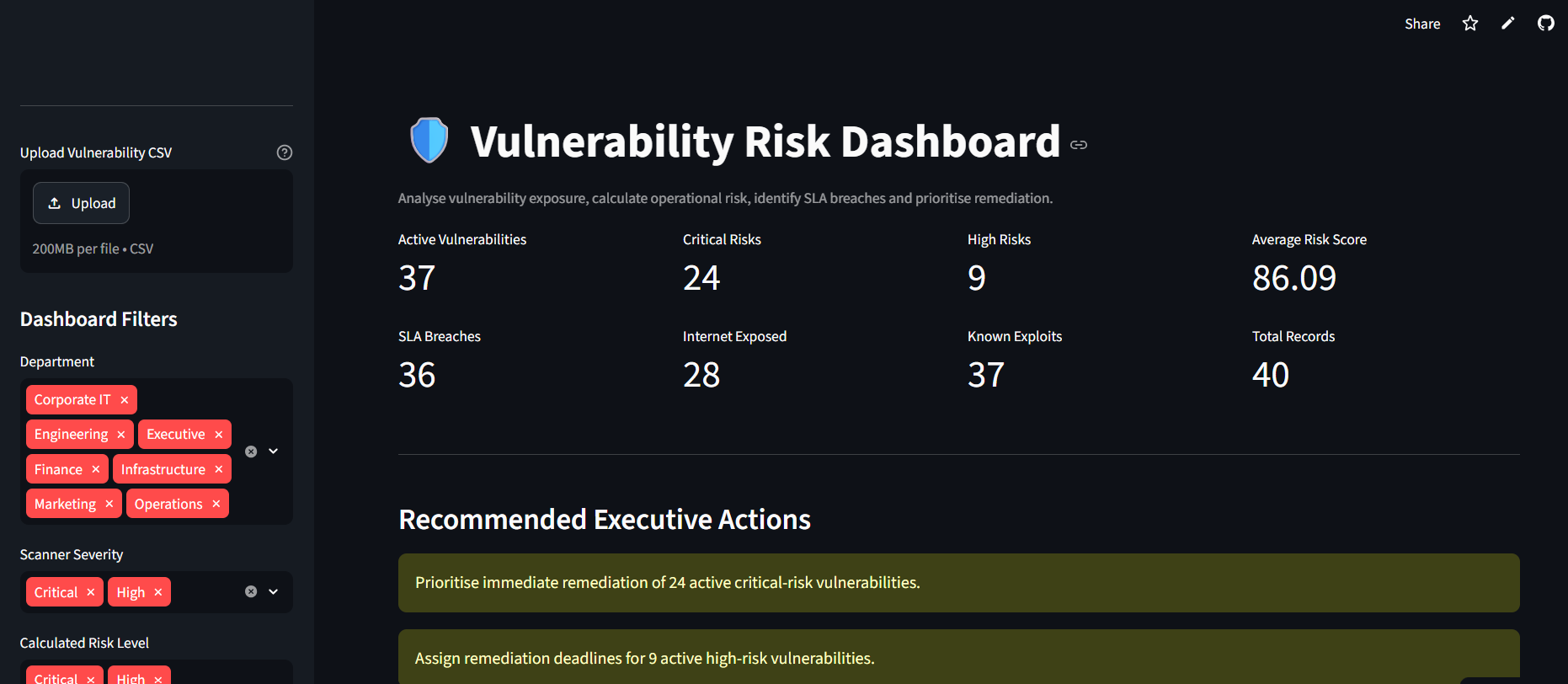Remove the Marketing department tag

point(109,504)
